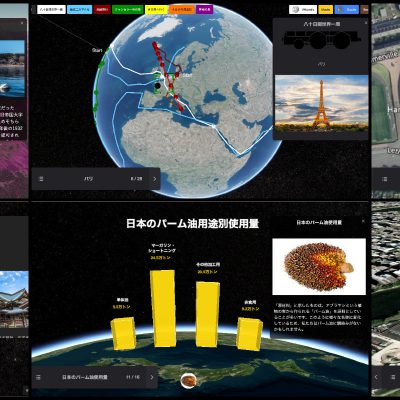The width and height of the screenshot is (400, 400).
Task: Click the black circular marker on Europe
Action: coord(157,86)
